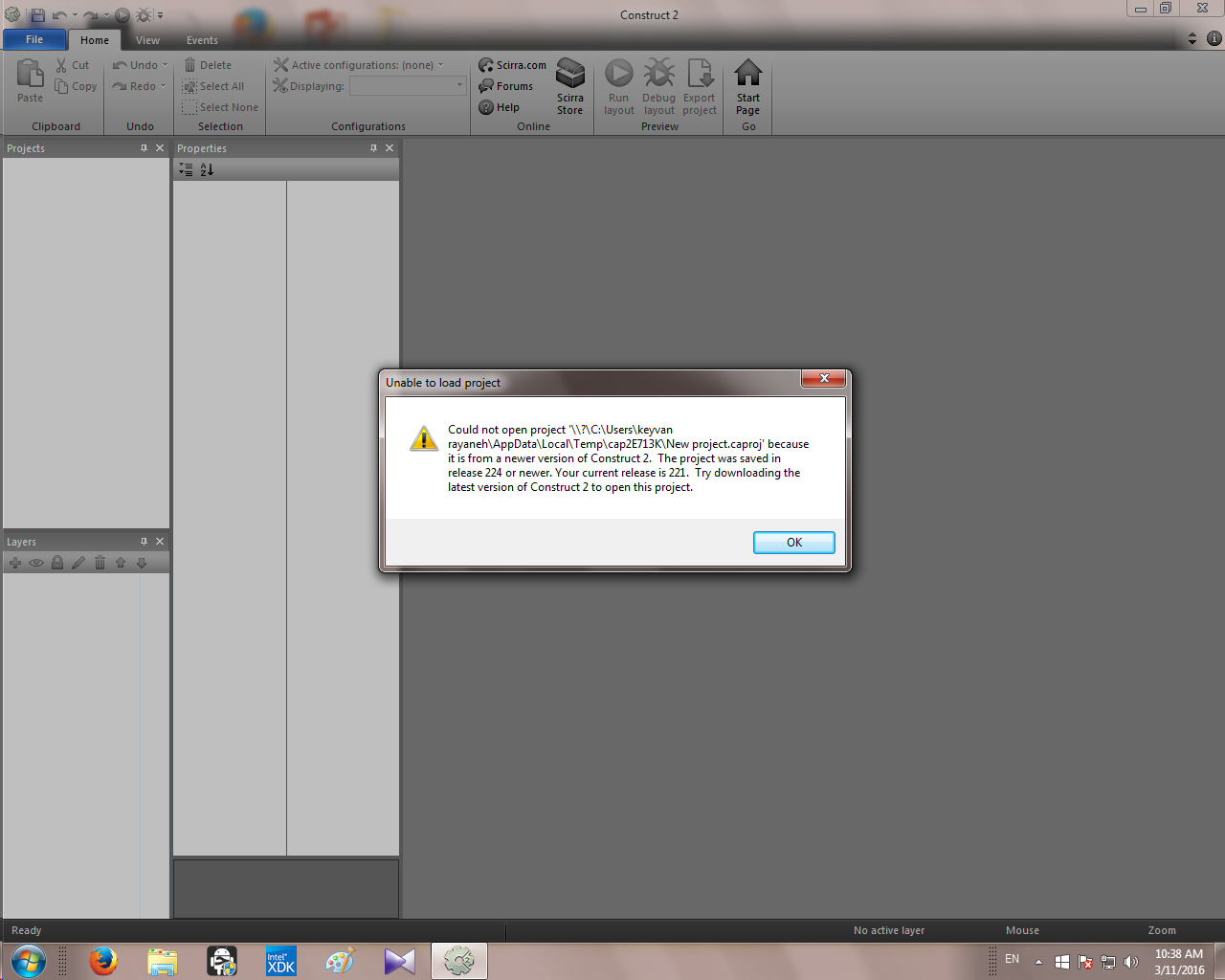Switch to the Events ribbon tab
1225x980 pixels.
pos(202,40)
